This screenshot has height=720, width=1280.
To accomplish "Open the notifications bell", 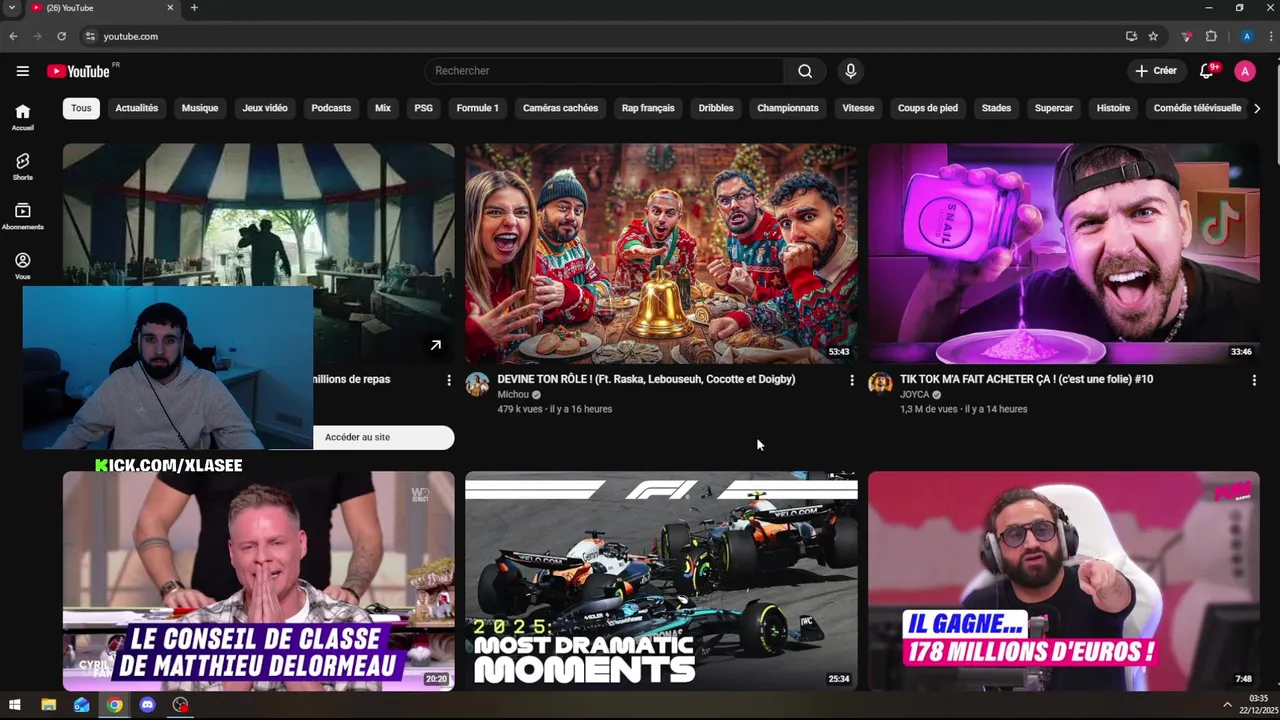I will [x=1207, y=71].
